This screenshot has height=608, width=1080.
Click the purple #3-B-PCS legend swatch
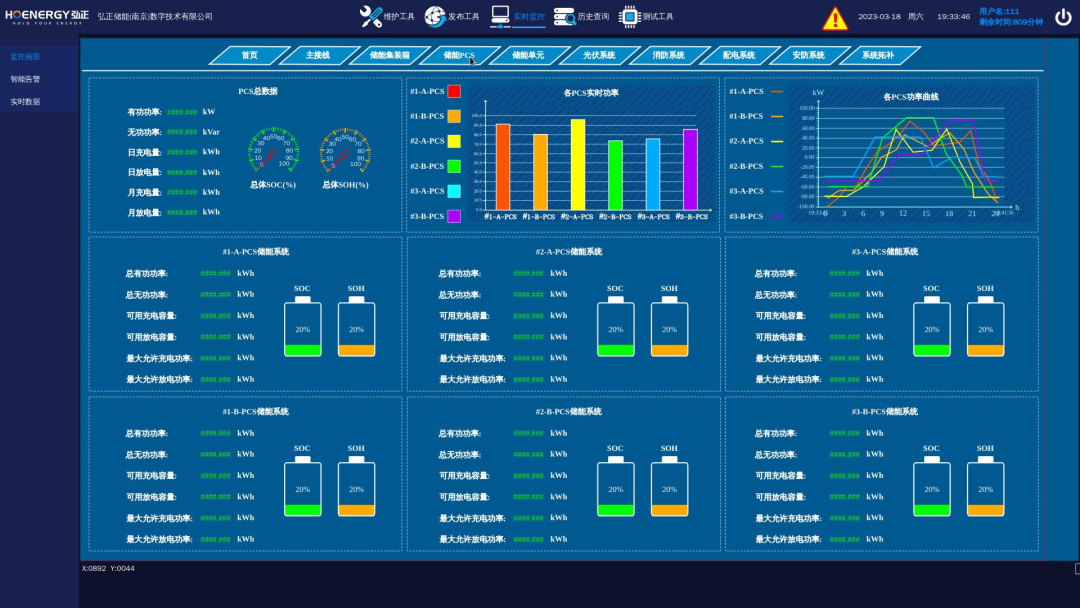tap(454, 216)
